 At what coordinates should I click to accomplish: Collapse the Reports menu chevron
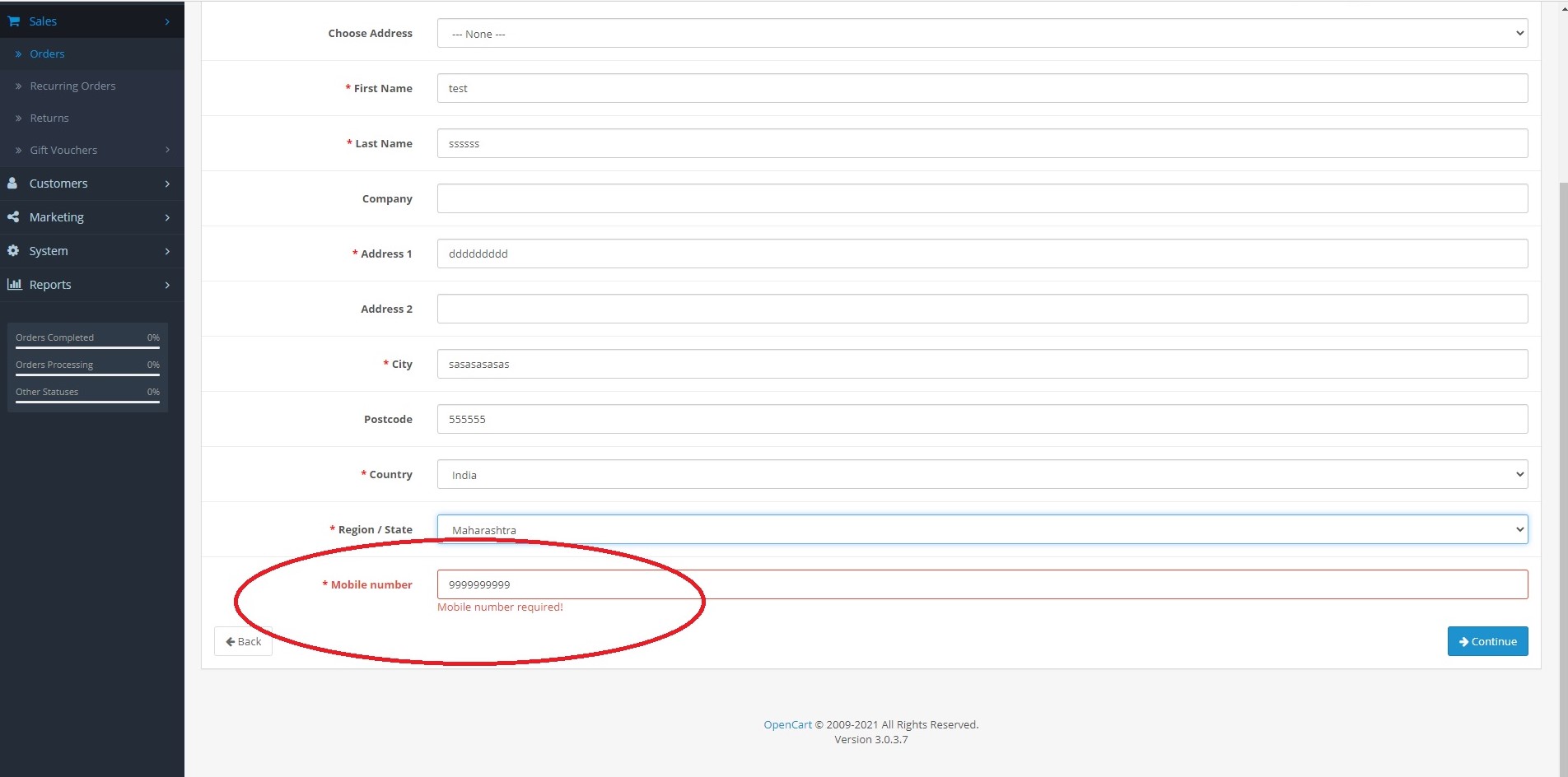coord(168,285)
